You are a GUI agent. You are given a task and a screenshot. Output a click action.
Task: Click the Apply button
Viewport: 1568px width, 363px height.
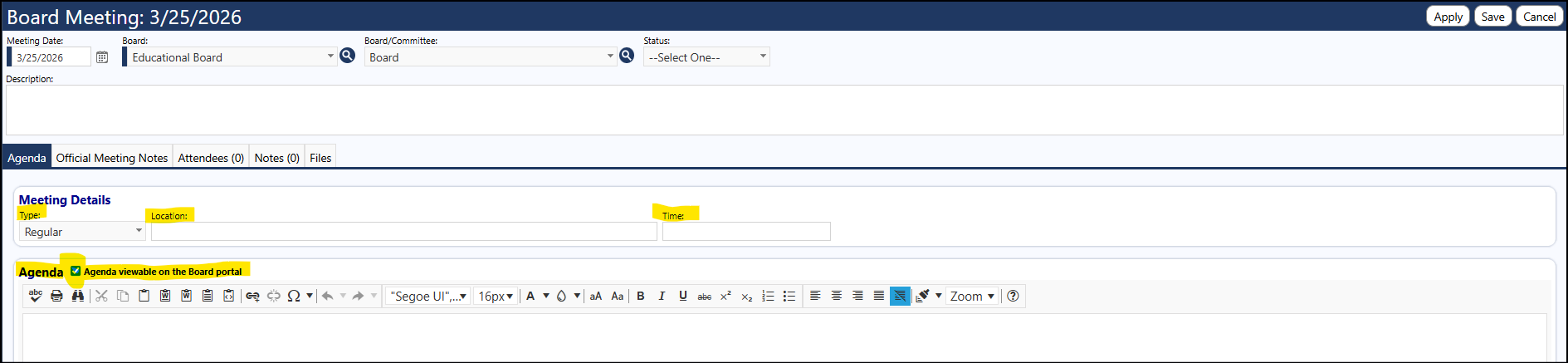point(1448,17)
